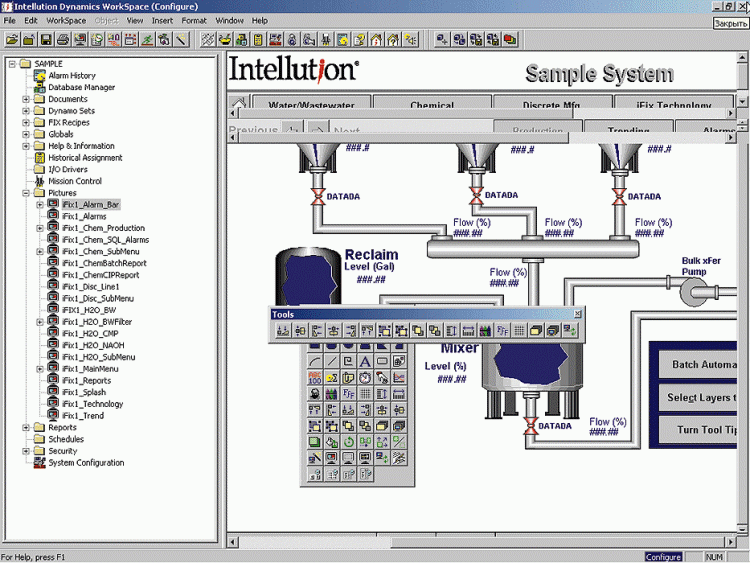Expand the Dynamo Sets folder
The height and width of the screenshot is (563, 750).
coord(26,110)
